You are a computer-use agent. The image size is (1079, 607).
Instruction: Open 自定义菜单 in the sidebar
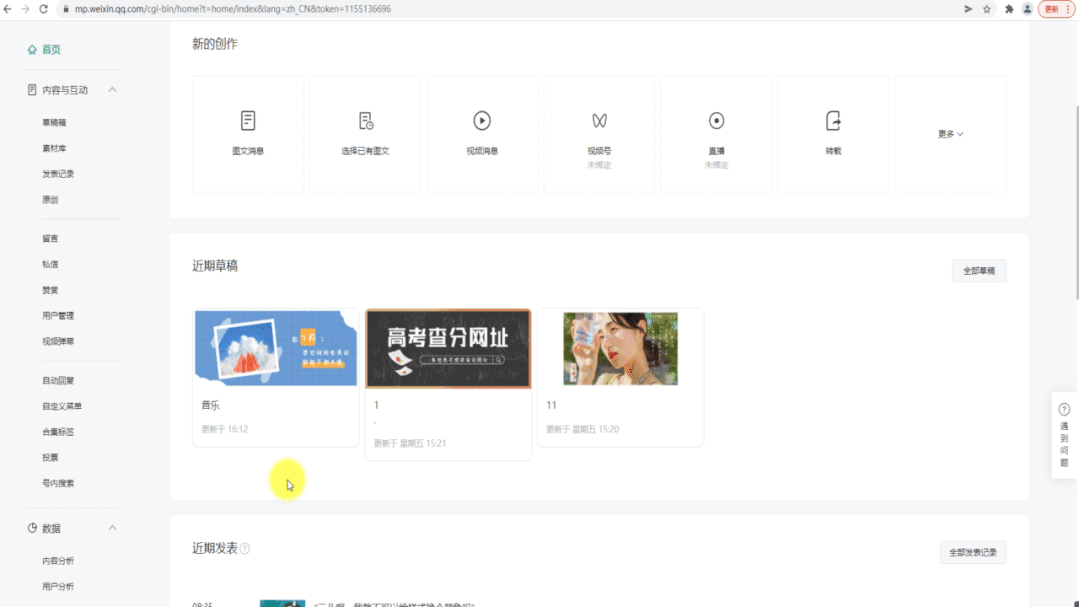coord(62,406)
